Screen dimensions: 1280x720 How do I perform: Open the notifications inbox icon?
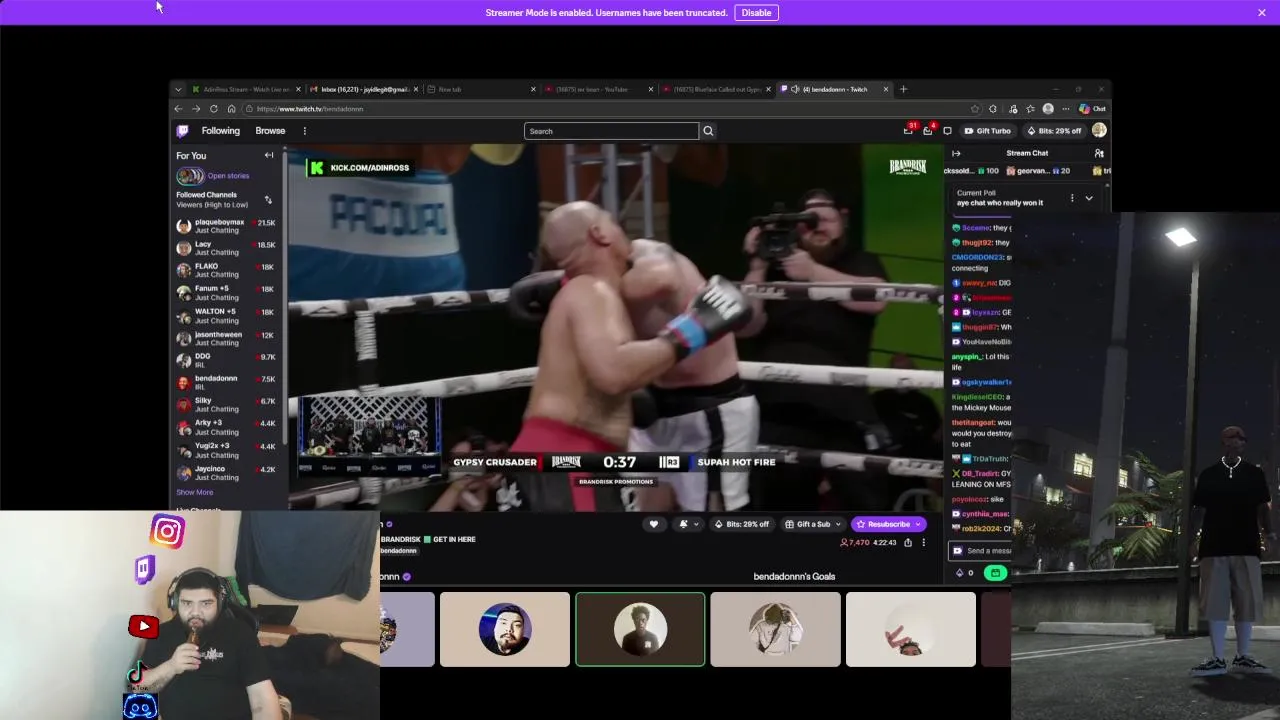tap(928, 131)
